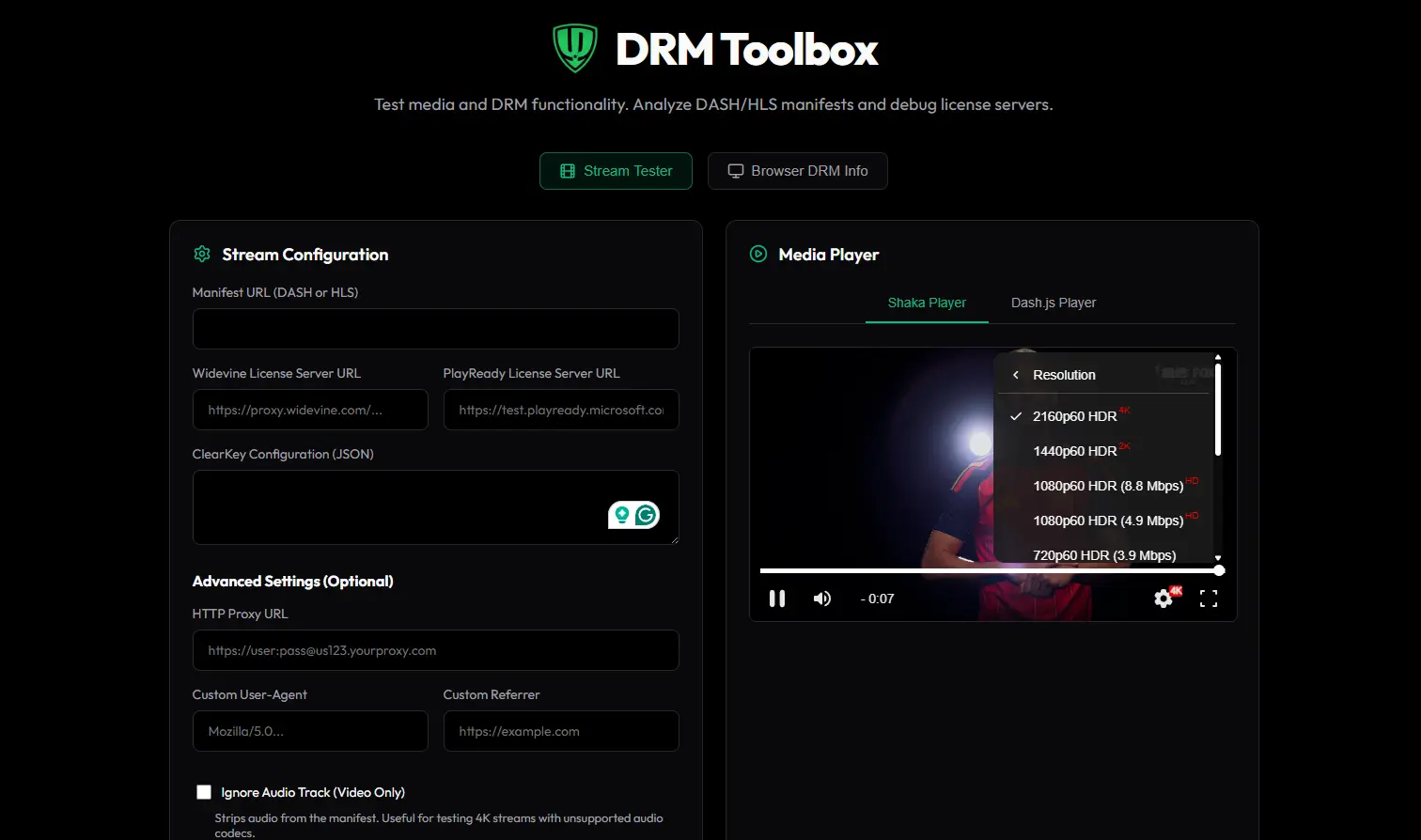Enable Ignore Audio Track checkbox
Image resolution: width=1421 pixels, height=840 pixels.
click(x=204, y=792)
